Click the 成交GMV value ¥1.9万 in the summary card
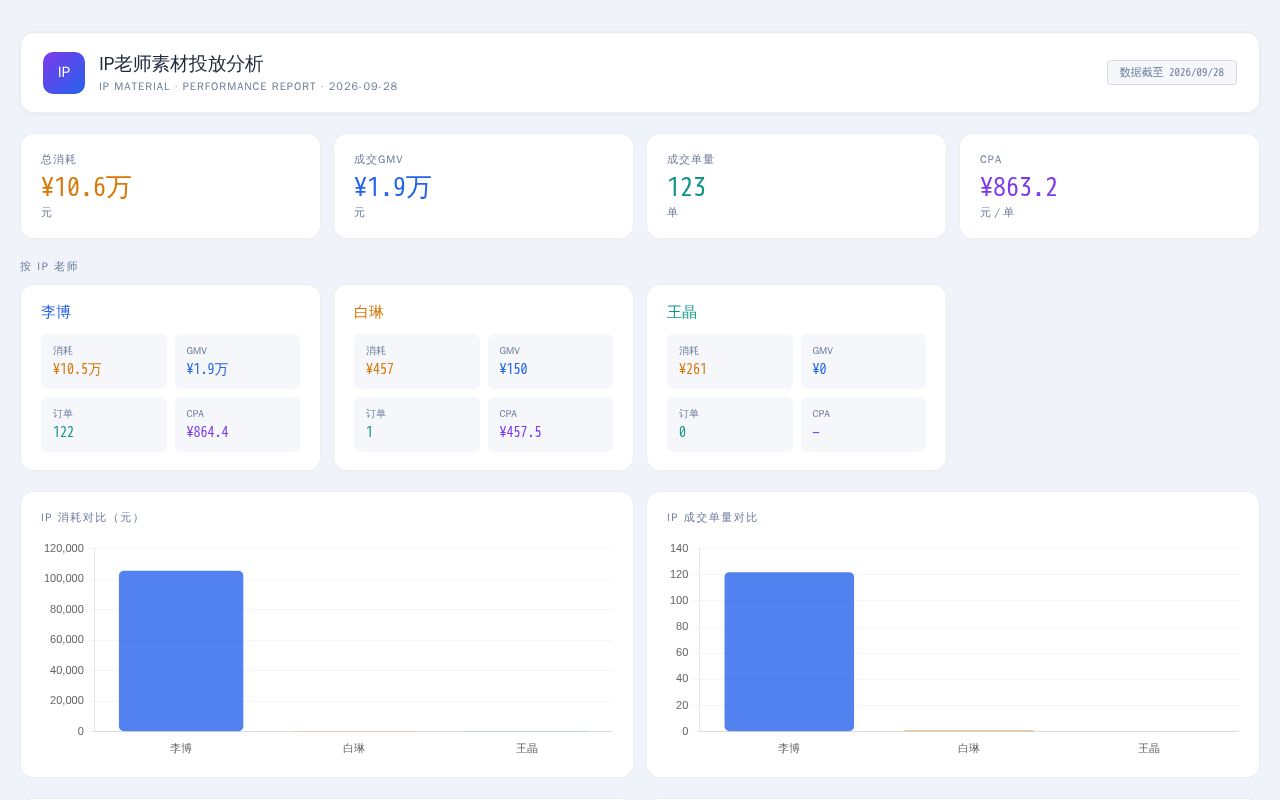 (x=392, y=187)
